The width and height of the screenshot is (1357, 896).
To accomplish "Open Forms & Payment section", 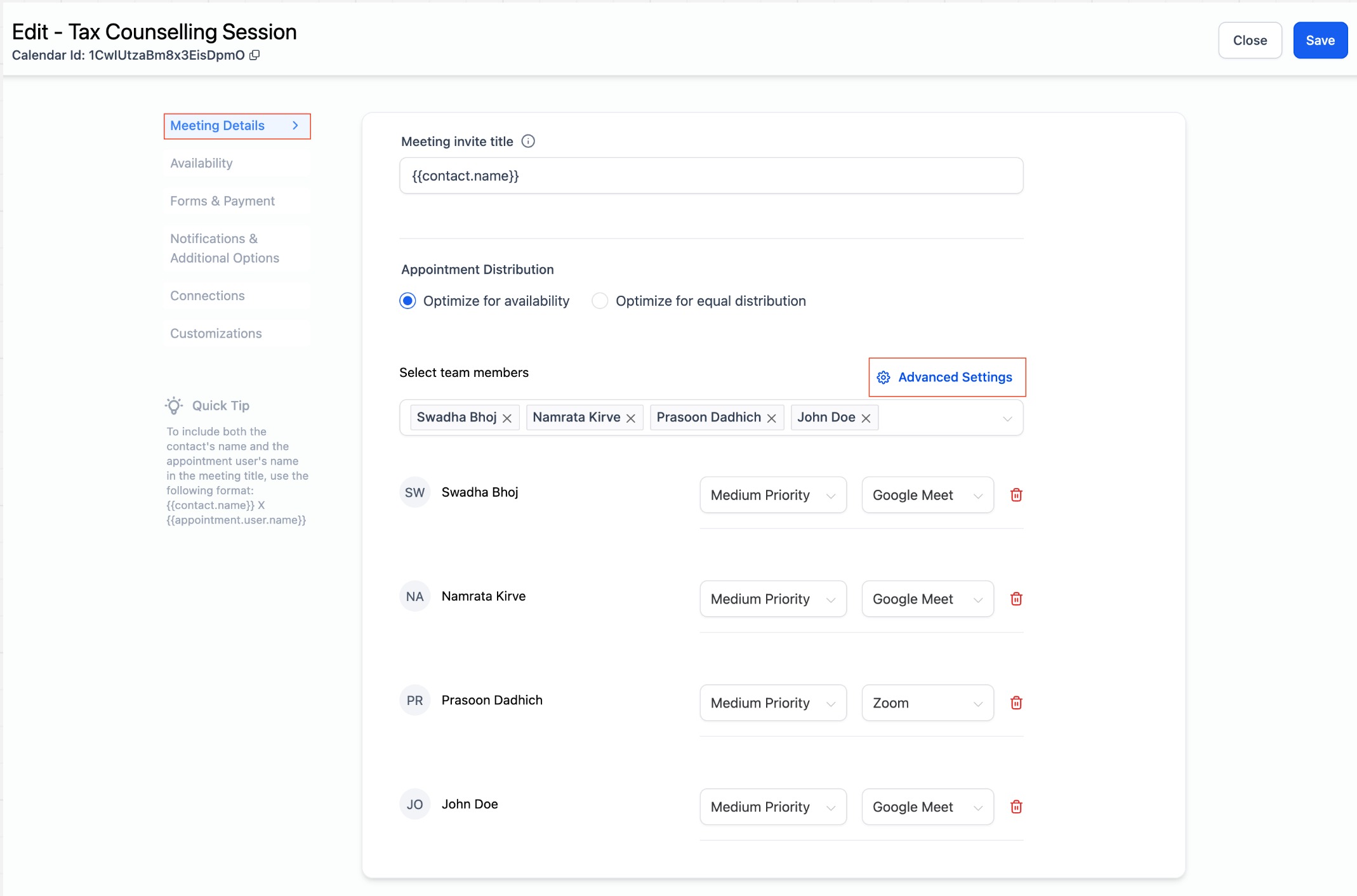I will click(222, 201).
